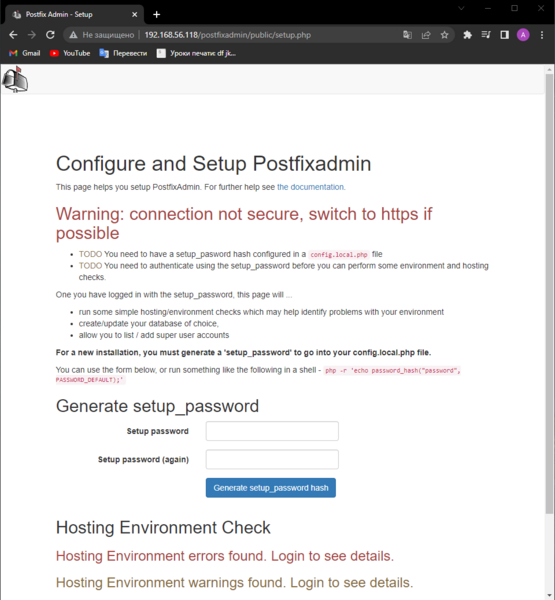The height and width of the screenshot is (600, 555).
Task: Open the Chrome three-dot menu
Action: [x=542, y=35]
